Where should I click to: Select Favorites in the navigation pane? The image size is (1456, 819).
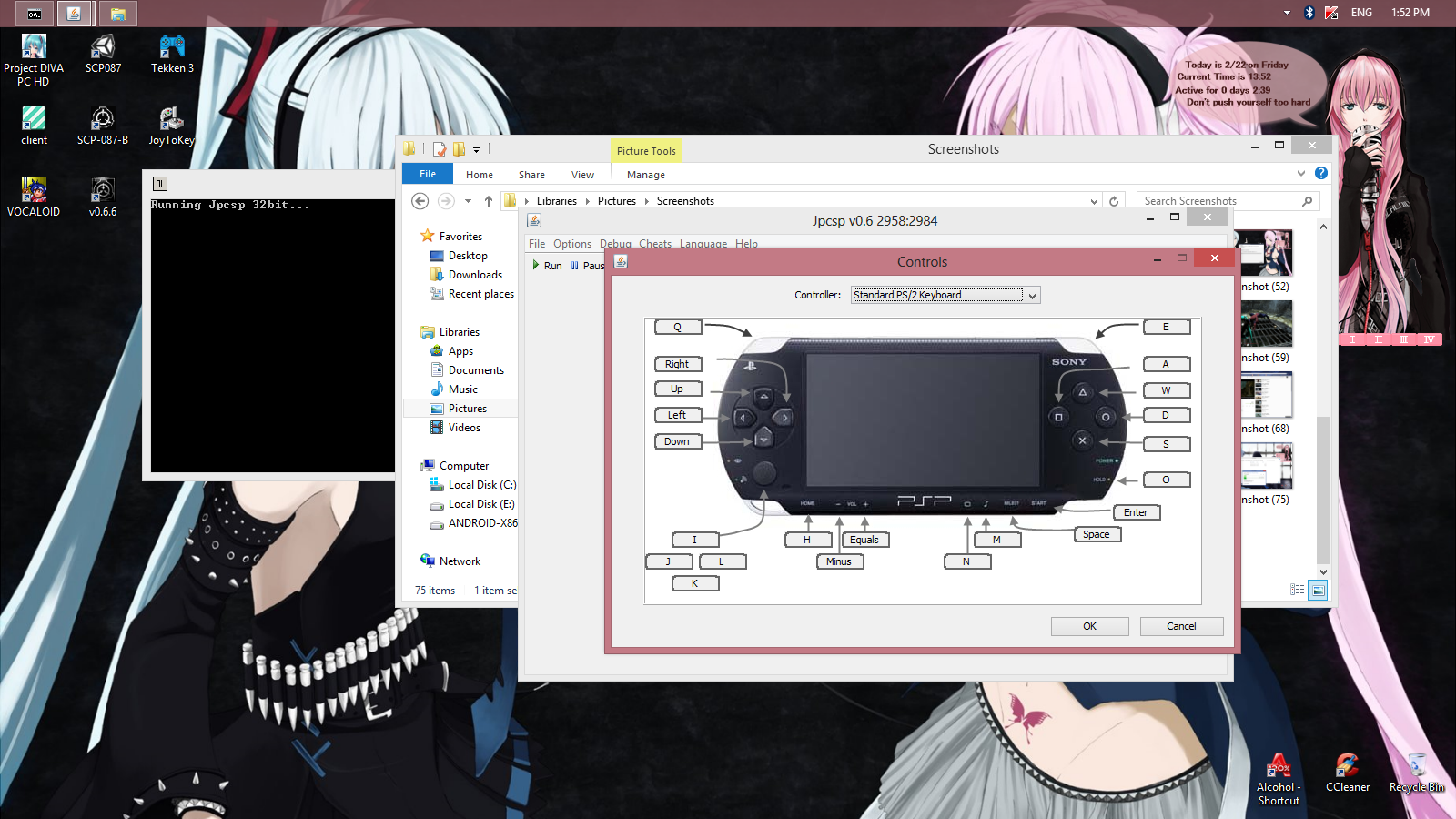pyautogui.click(x=460, y=237)
